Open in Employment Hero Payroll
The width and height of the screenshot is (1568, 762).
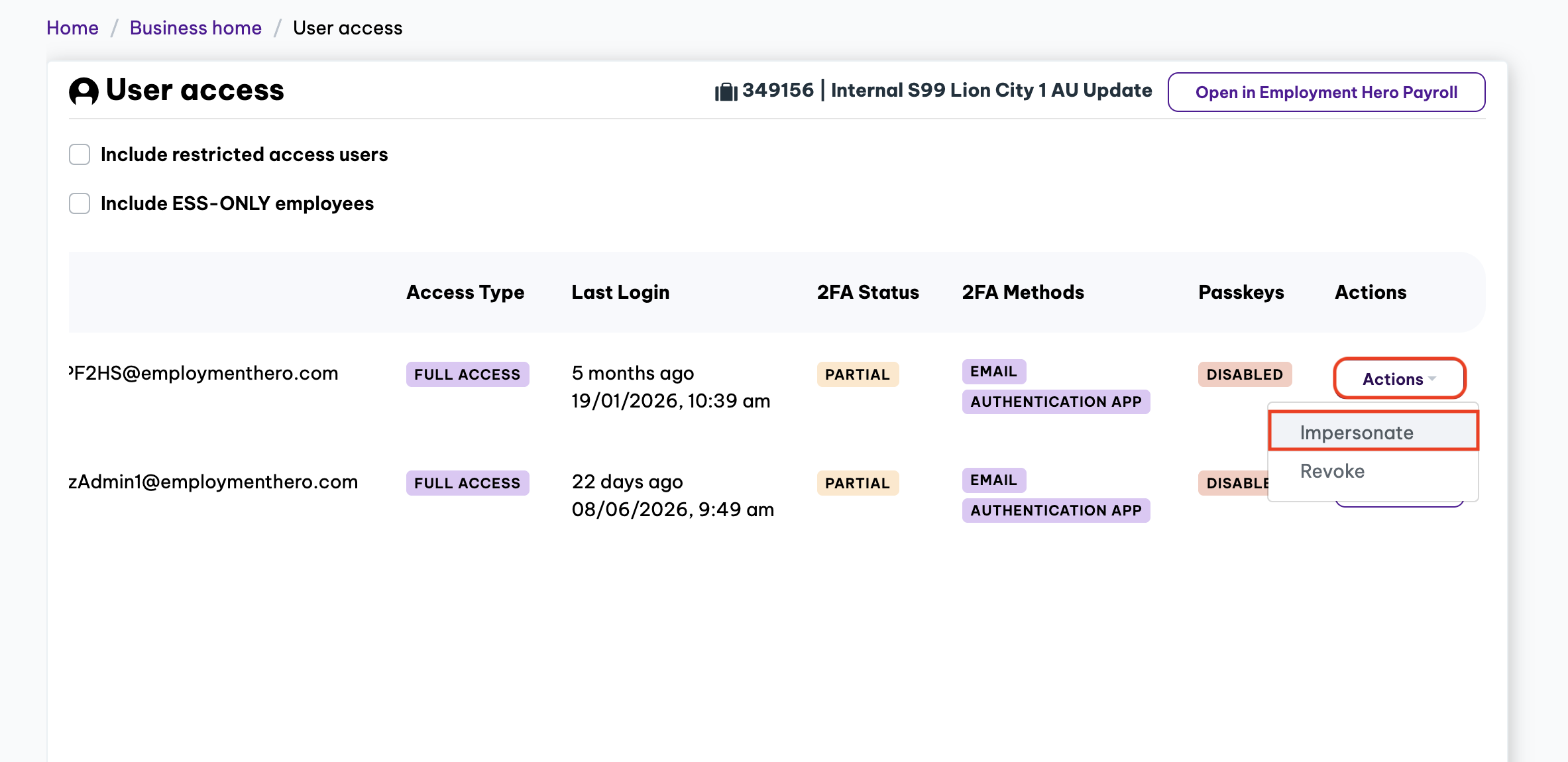(x=1326, y=92)
